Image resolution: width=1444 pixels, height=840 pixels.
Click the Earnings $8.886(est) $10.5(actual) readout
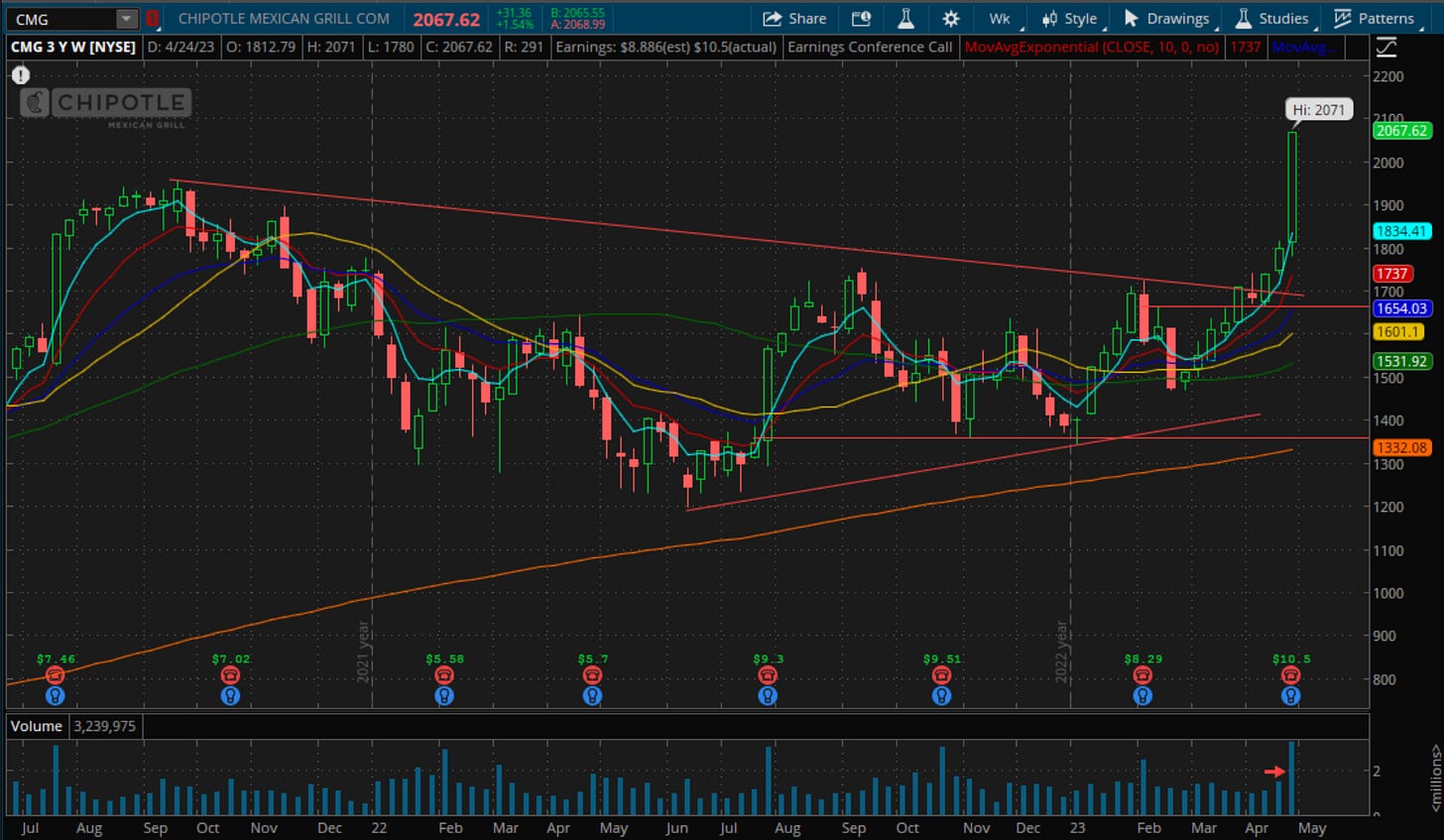pos(665,47)
